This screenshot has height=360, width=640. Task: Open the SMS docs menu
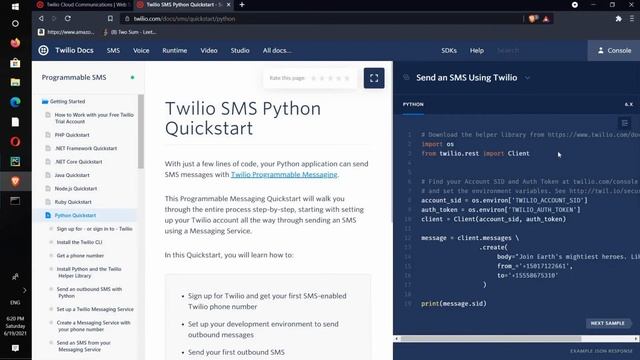click(113, 50)
